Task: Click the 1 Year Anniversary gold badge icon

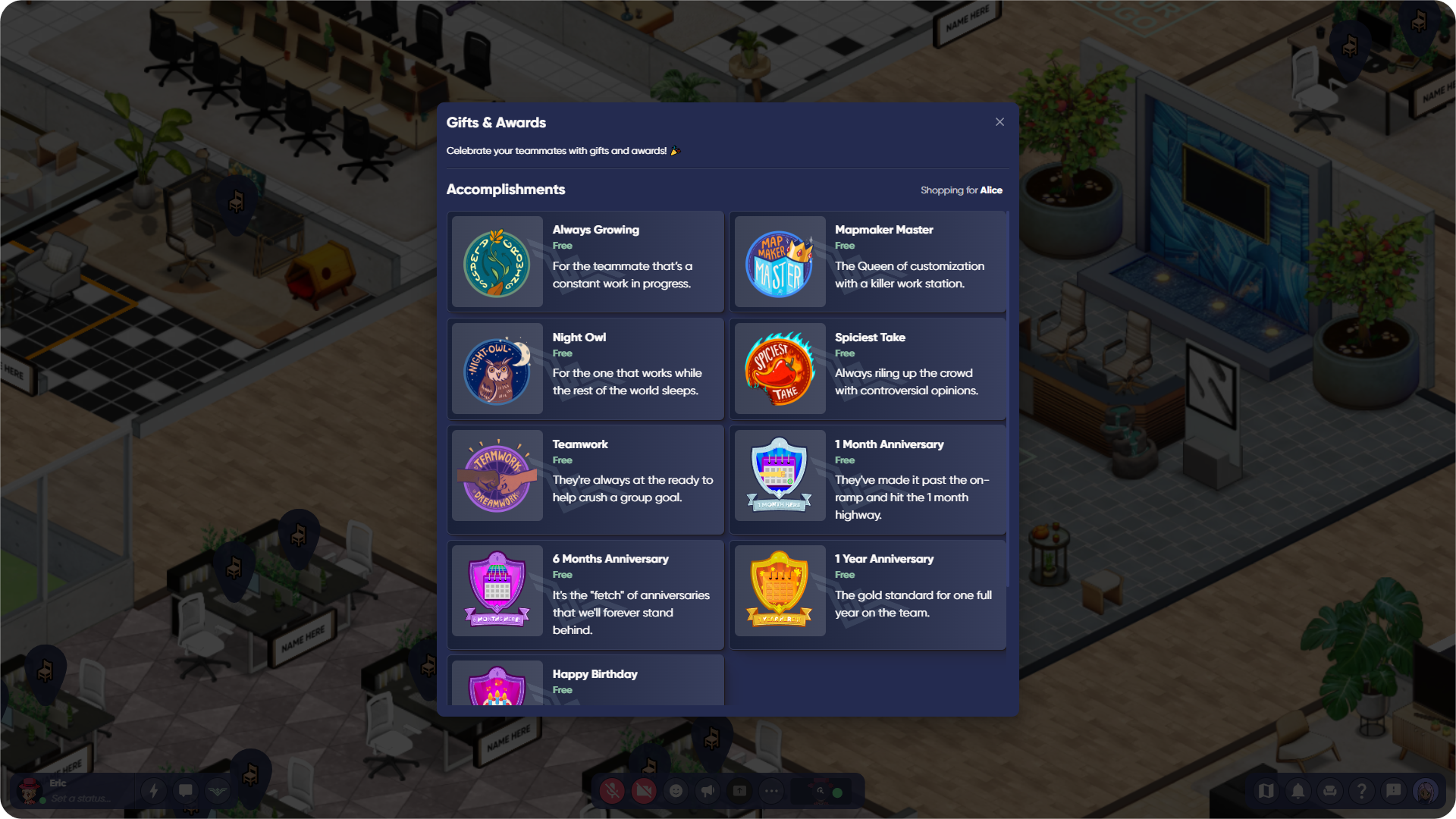Action: click(x=779, y=591)
